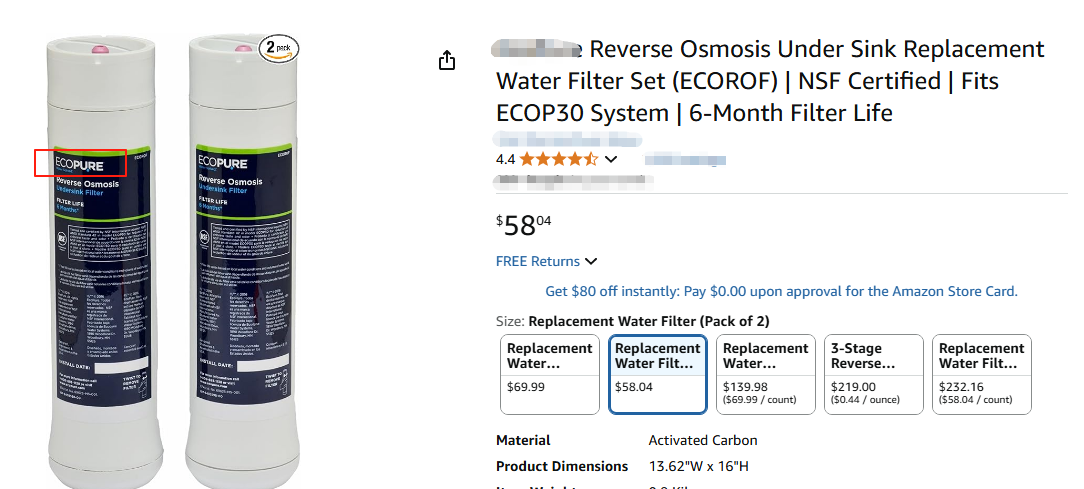Select the $58.04 Pack of 2 option
The width and height of the screenshot is (1084, 489).
click(x=658, y=374)
